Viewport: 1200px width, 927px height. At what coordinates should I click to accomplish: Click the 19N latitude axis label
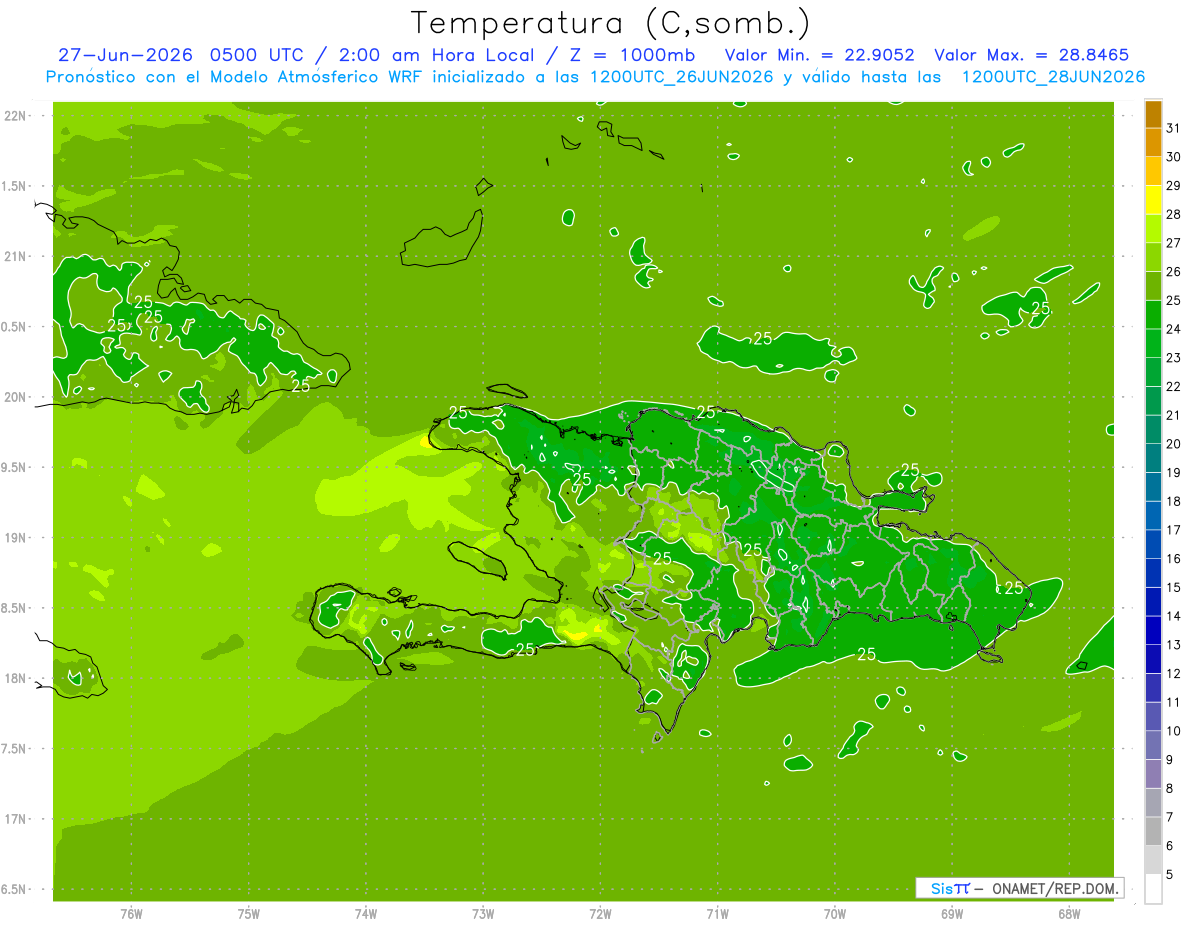tap(14, 537)
